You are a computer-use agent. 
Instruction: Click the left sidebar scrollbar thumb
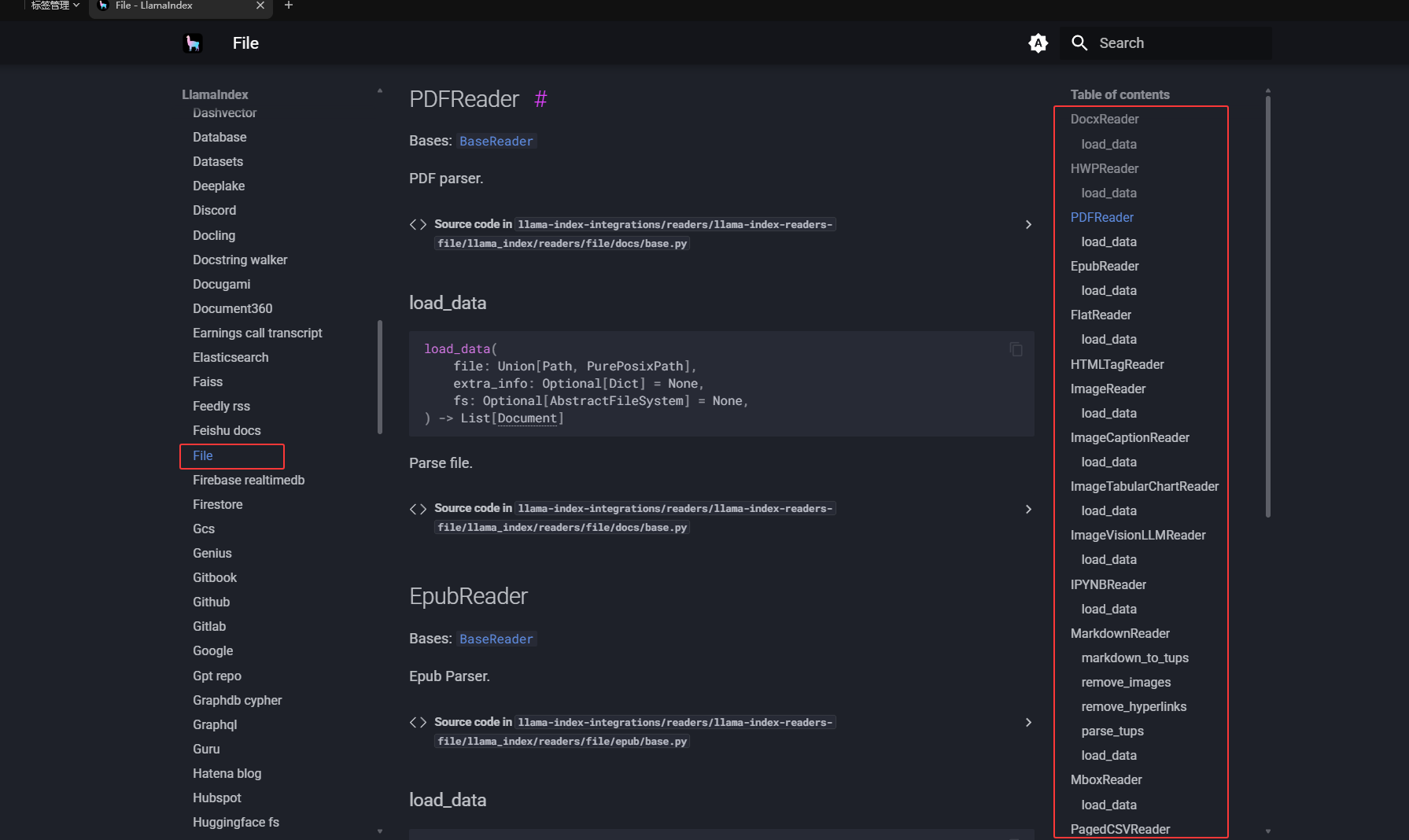pyautogui.click(x=380, y=378)
